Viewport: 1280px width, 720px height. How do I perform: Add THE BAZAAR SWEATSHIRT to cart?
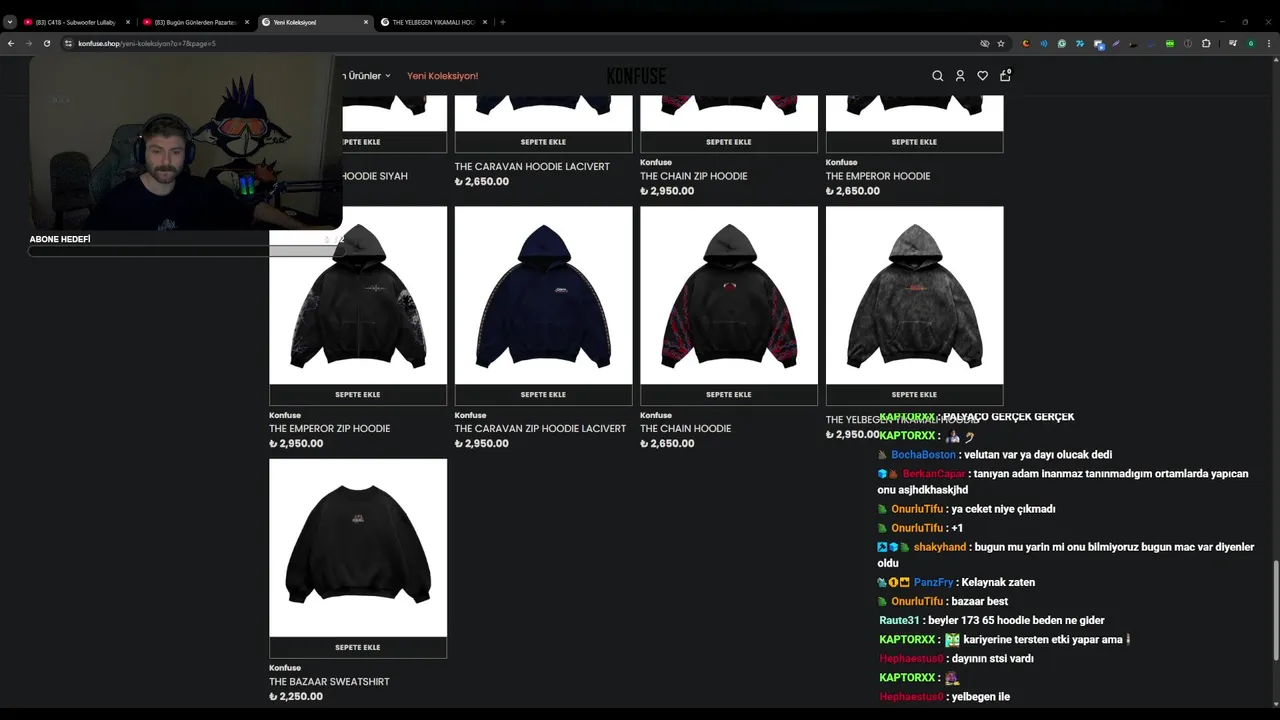tap(358, 648)
